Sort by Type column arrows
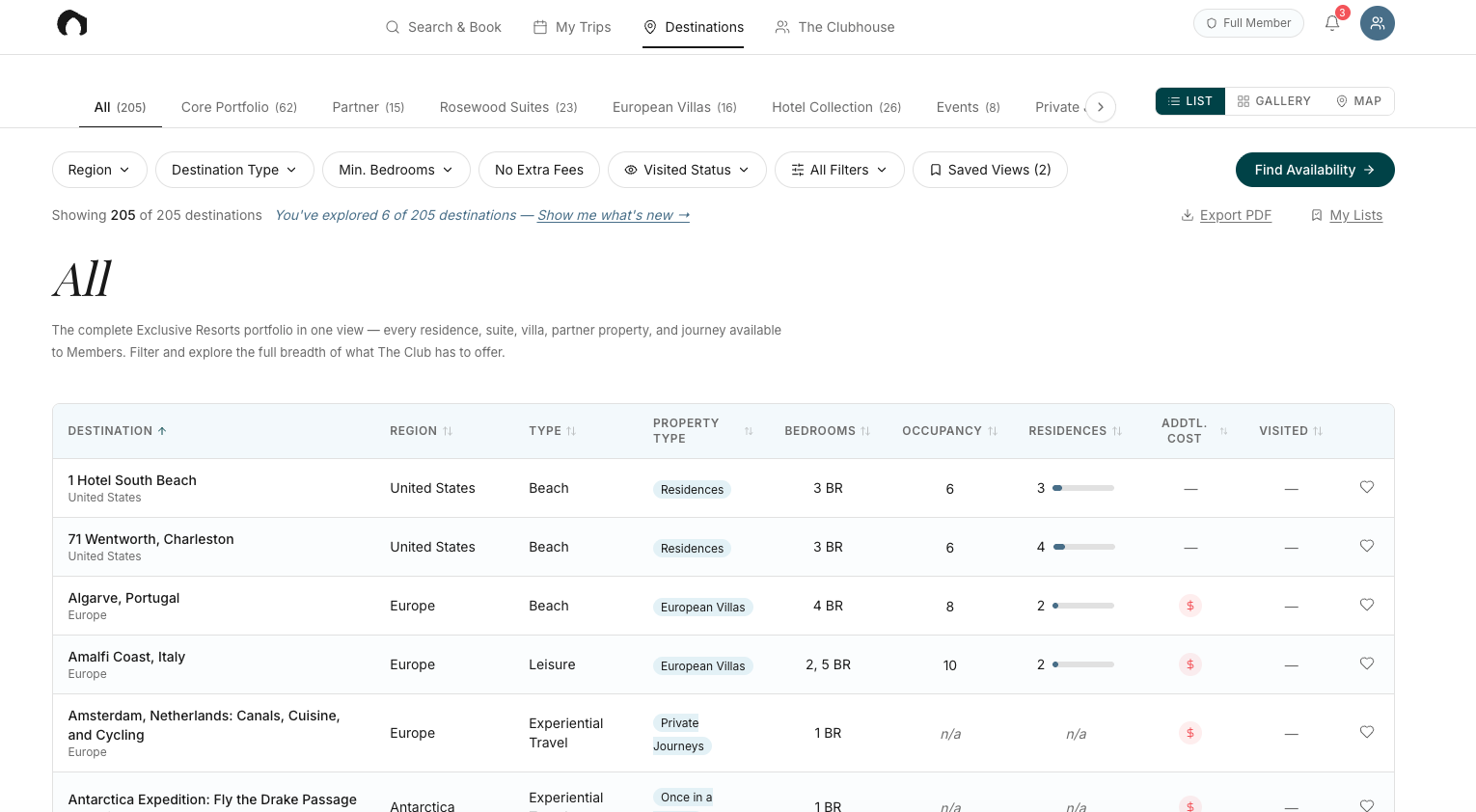The image size is (1476, 812). coord(571,431)
